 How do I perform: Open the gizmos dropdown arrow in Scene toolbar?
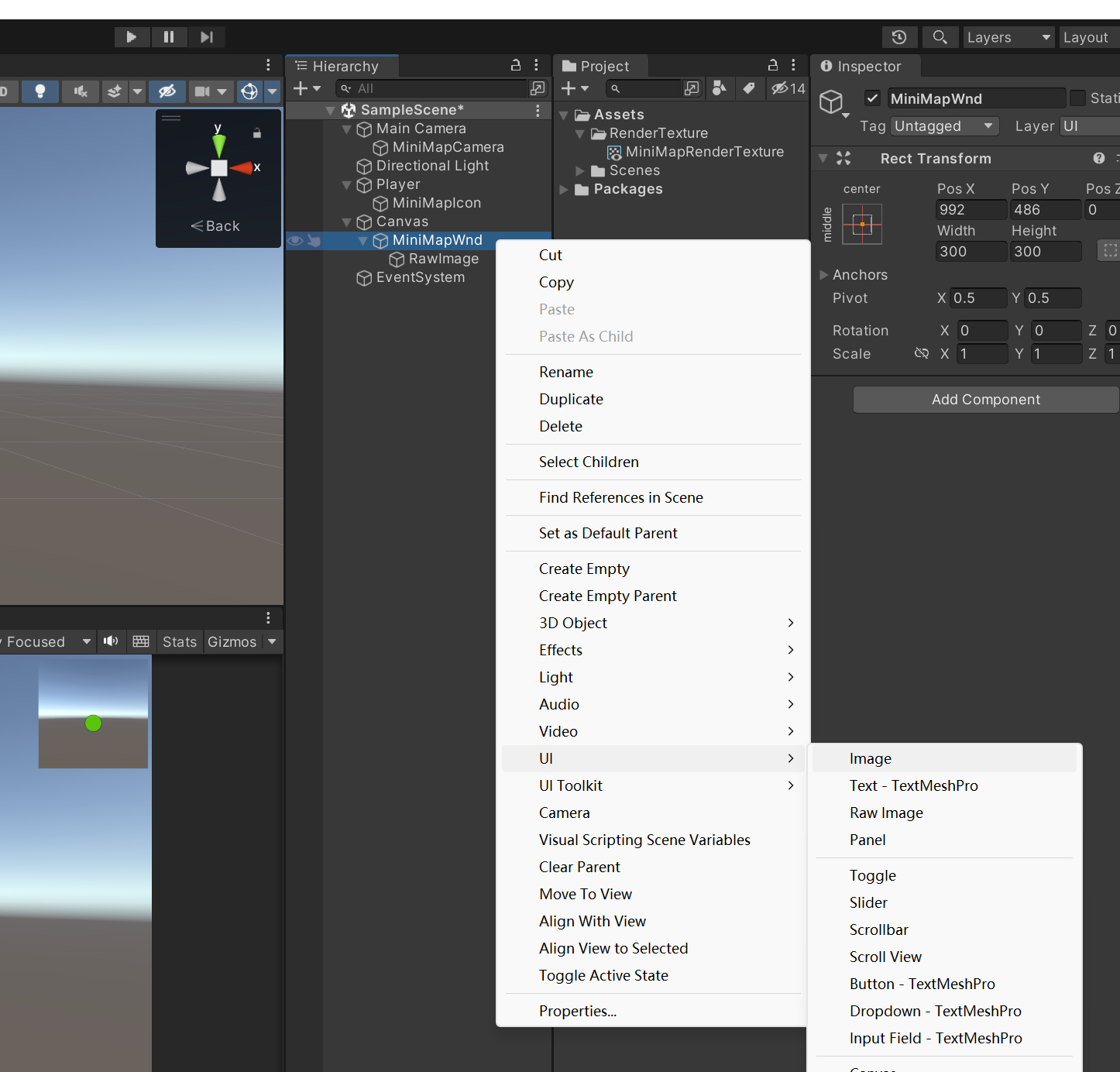point(272,91)
